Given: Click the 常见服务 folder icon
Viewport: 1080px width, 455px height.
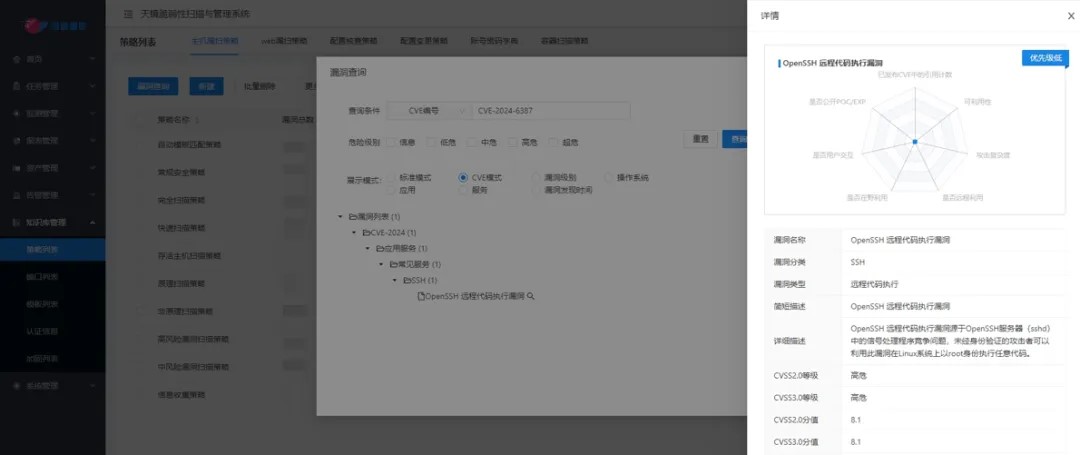Looking at the screenshot, I should (x=393, y=264).
